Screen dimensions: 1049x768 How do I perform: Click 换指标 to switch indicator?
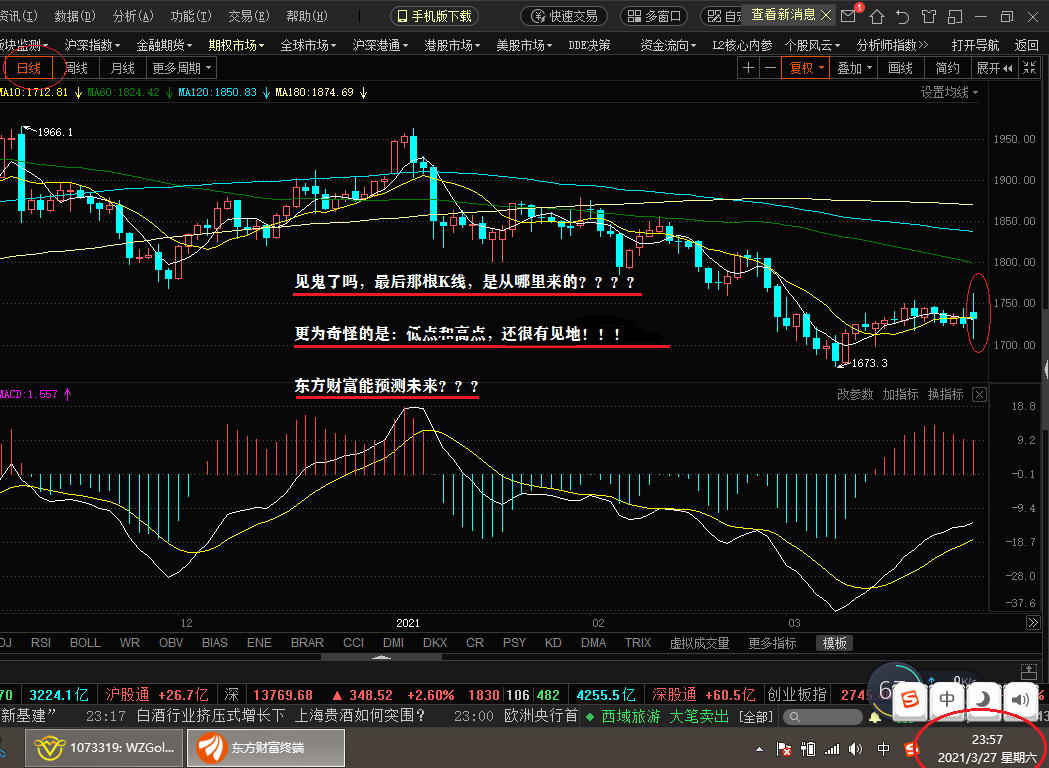[945, 394]
